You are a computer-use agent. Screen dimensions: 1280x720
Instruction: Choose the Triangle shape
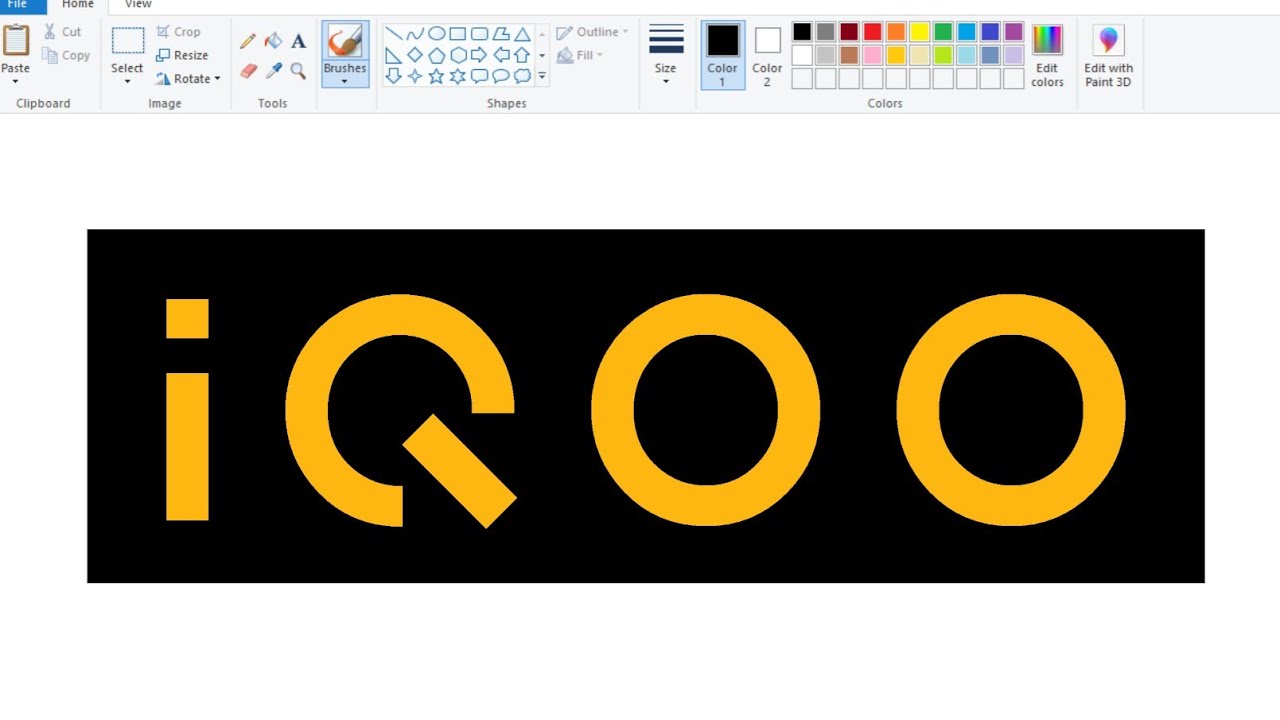[522, 33]
